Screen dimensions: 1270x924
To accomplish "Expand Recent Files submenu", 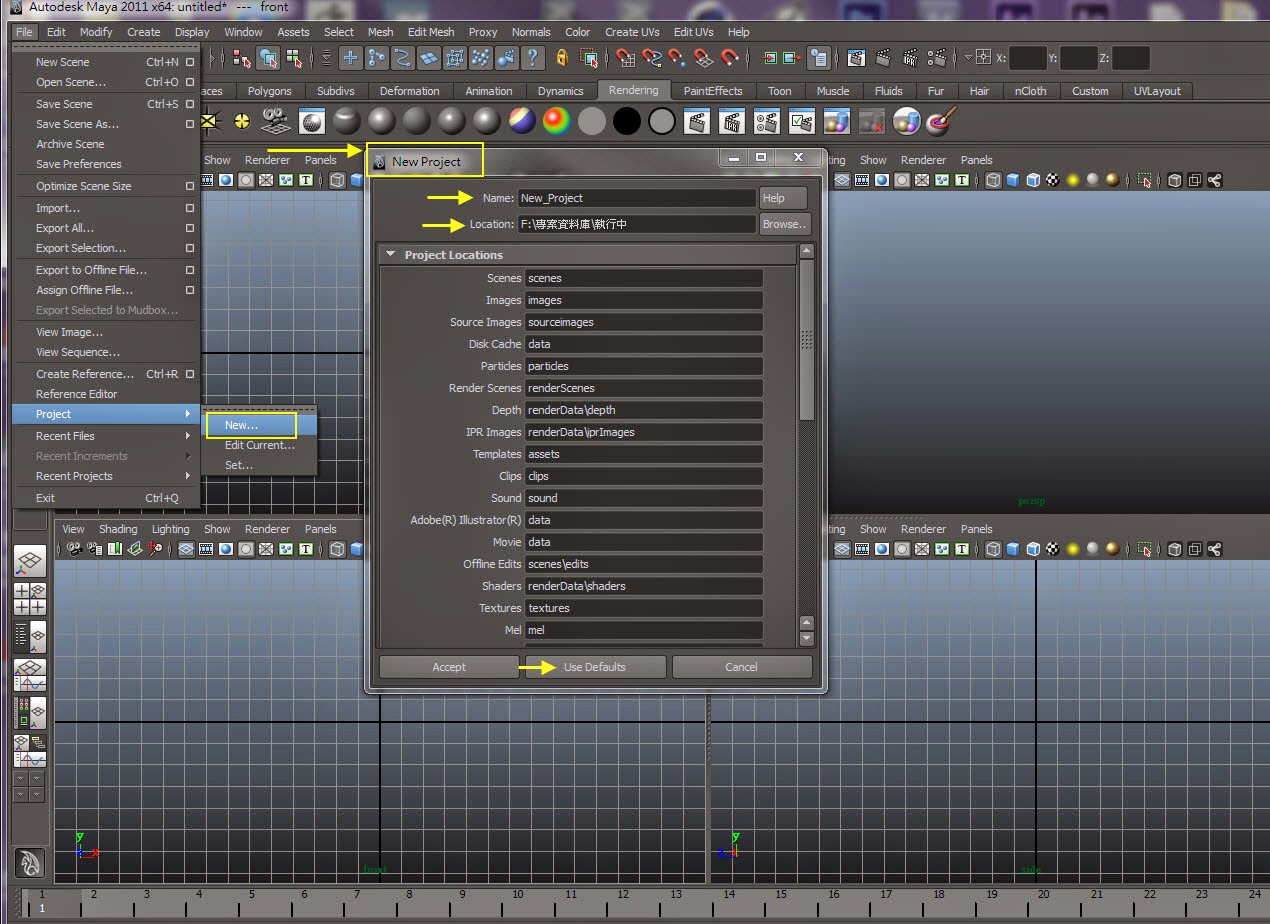I will point(187,436).
